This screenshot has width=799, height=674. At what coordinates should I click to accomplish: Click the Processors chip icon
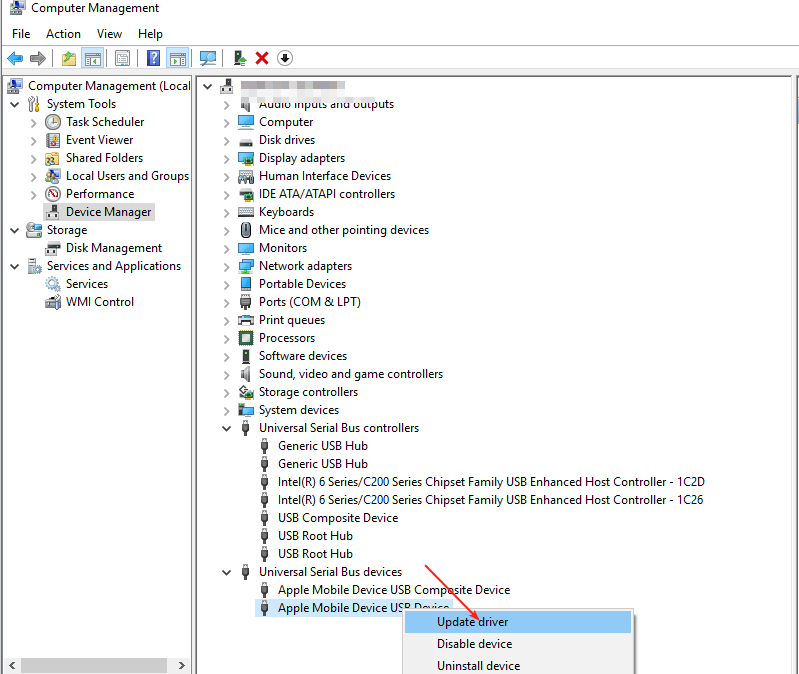(x=246, y=338)
